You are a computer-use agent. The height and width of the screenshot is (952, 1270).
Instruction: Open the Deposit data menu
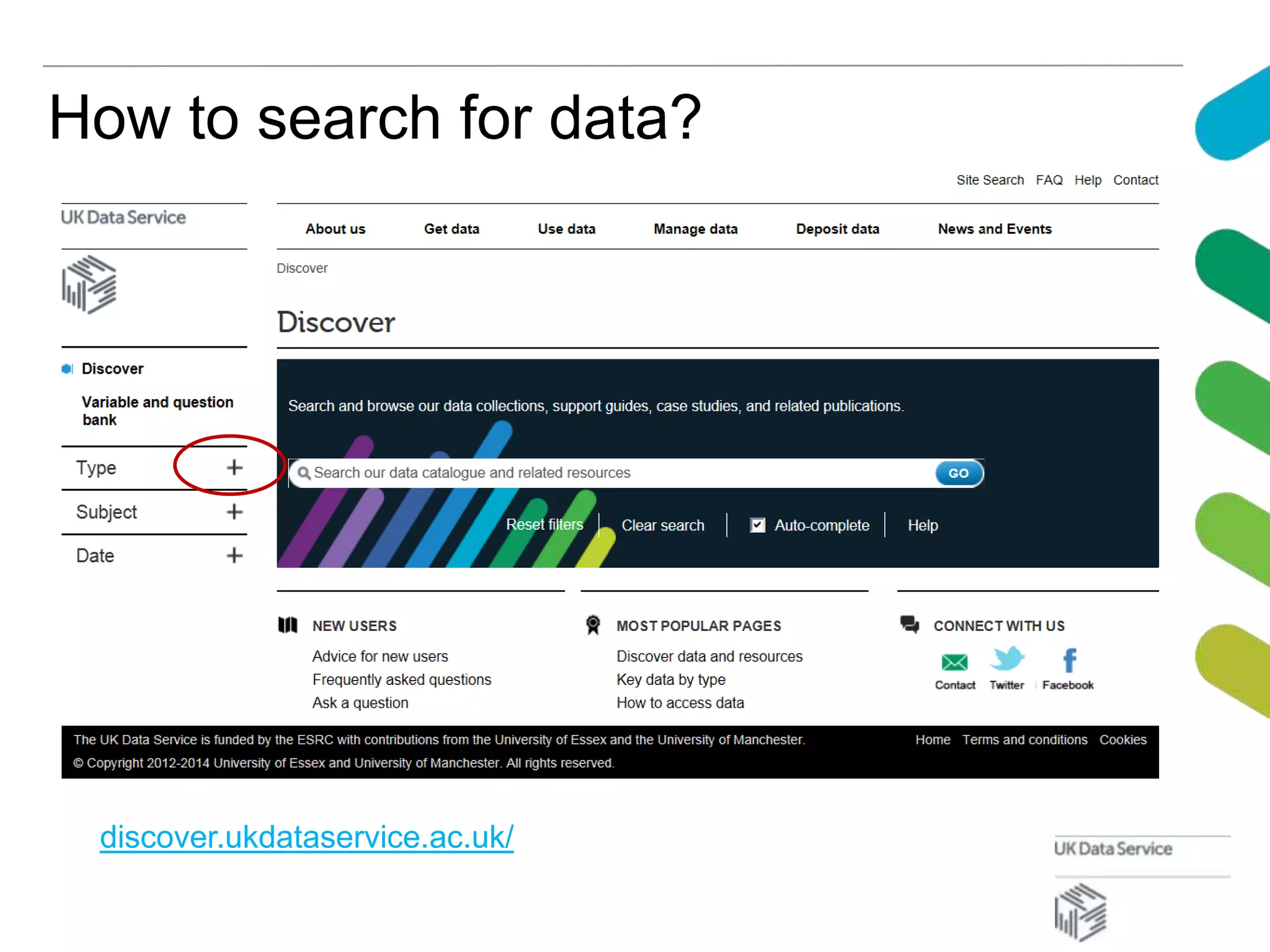(837, 229)
